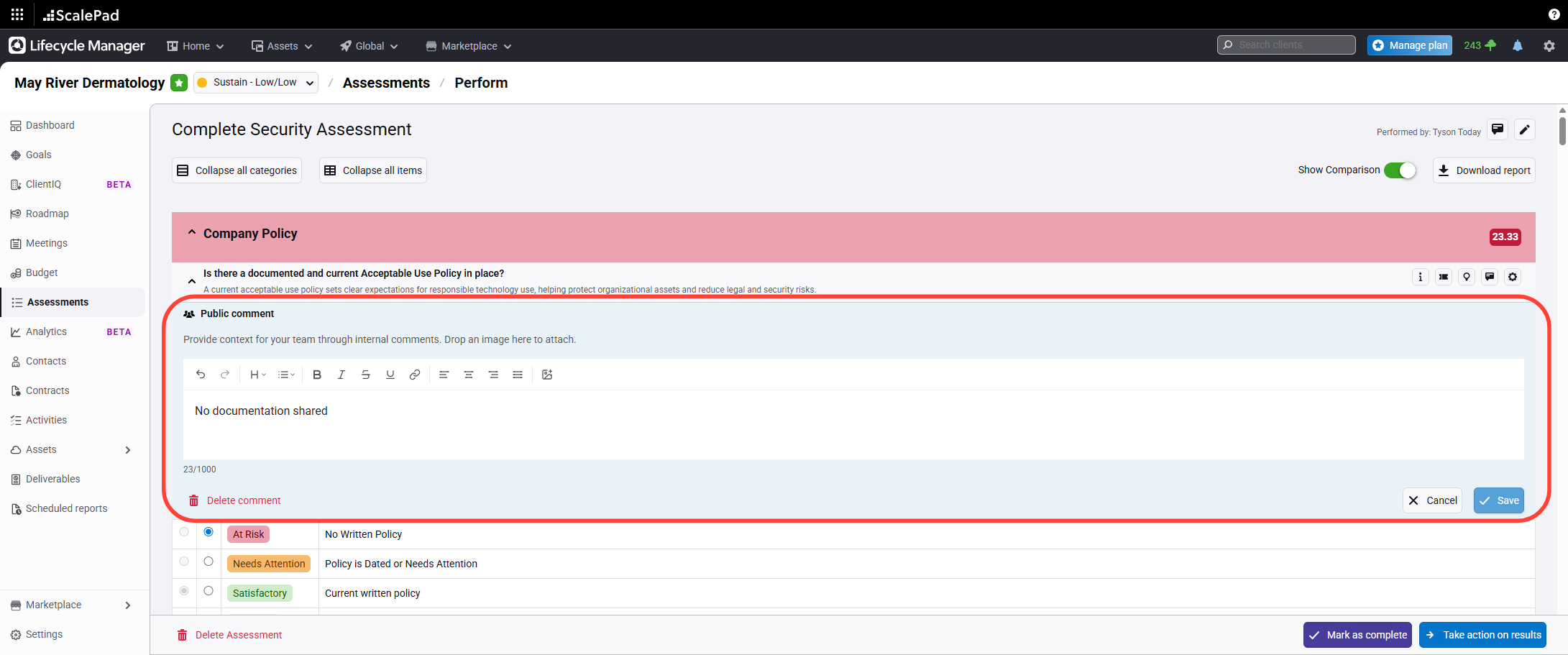Screen dimensions: 1568x655
Task: Select the Satisfactory radio button
Action: coord(208,591)
